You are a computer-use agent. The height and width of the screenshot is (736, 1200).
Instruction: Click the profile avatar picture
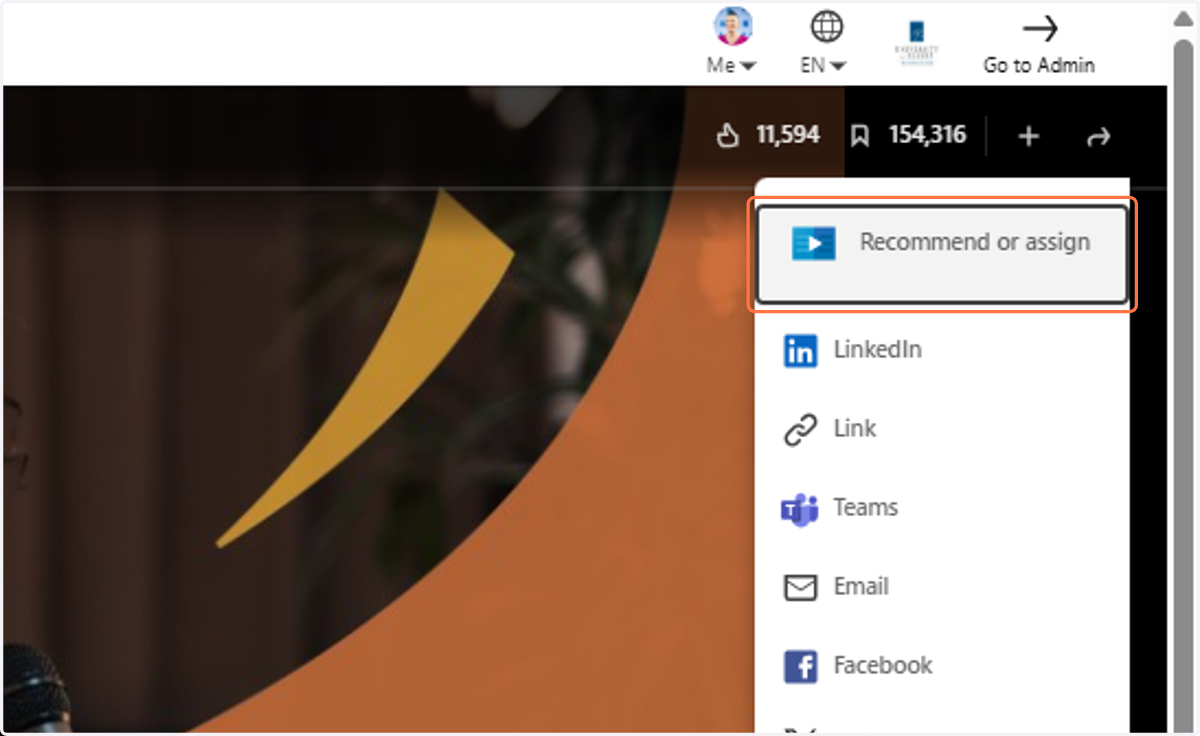pyautogui.click(x=732, y=26)
